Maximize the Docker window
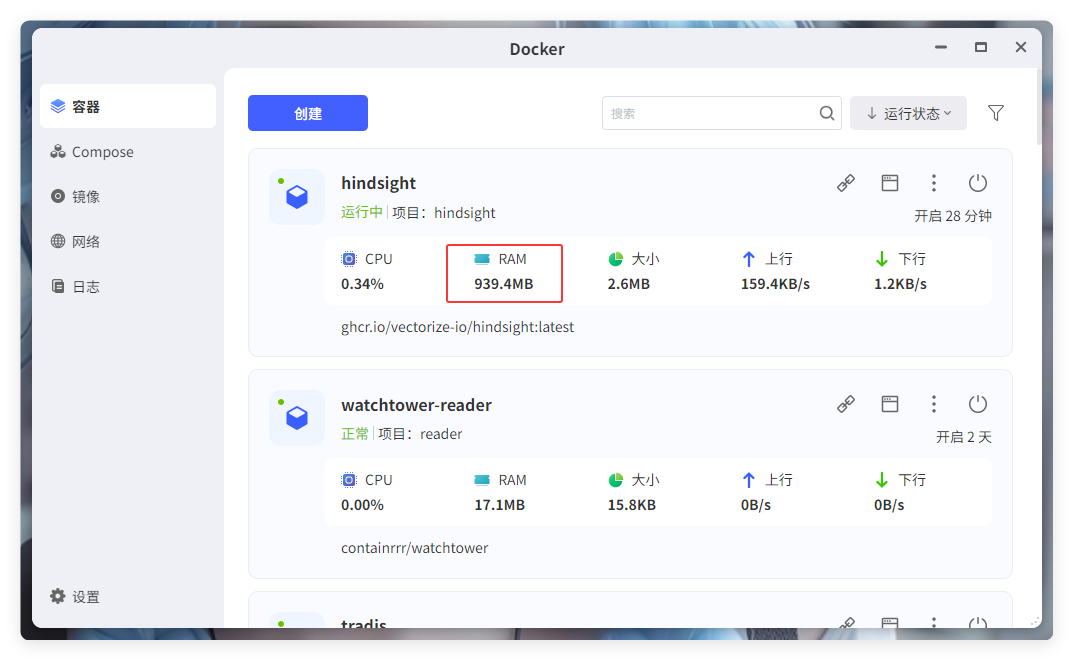Image resolution: width=1073 pixels, height=660 pixels. [981, 47]
